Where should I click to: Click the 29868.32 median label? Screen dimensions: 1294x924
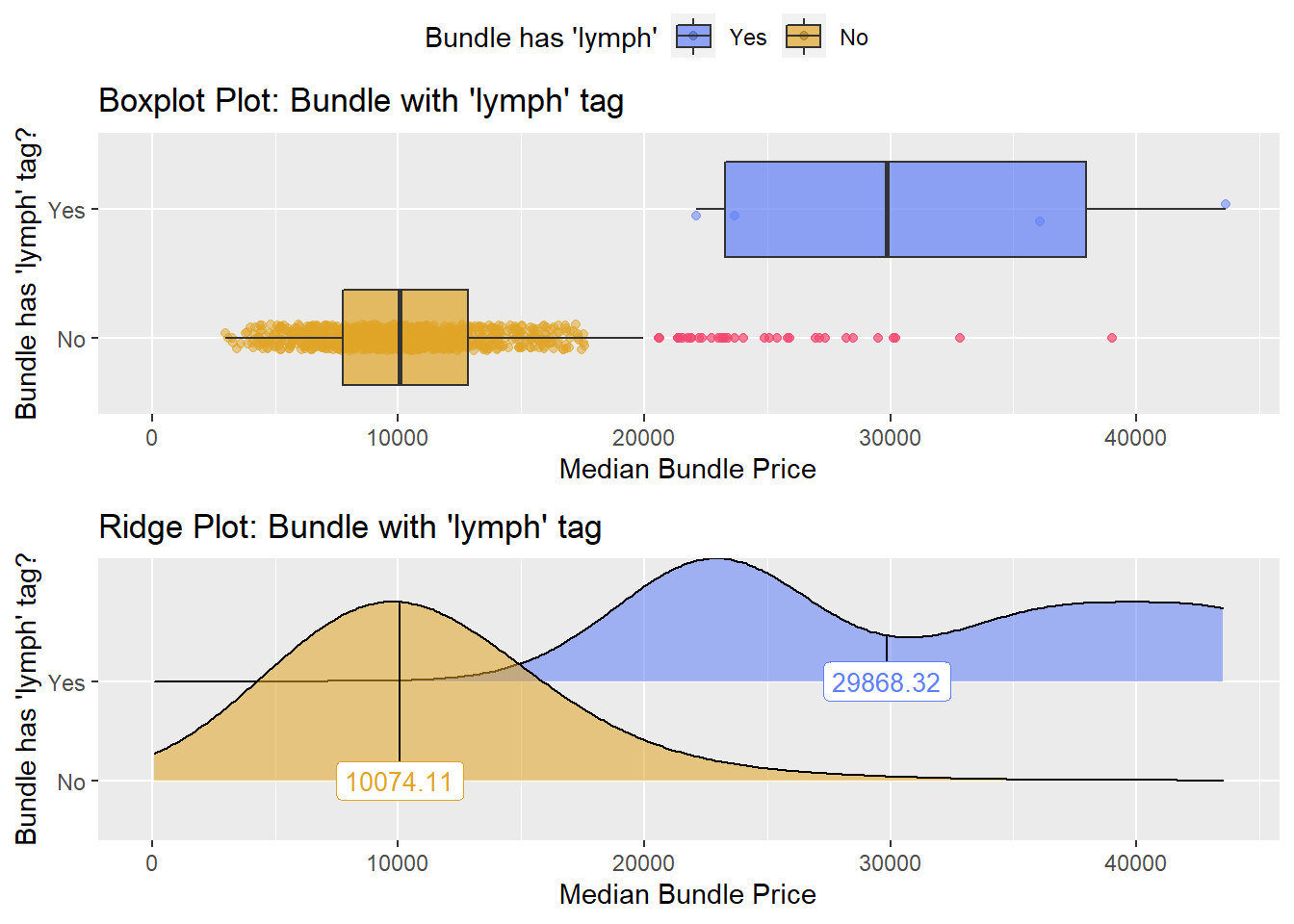tap(887, 682)
